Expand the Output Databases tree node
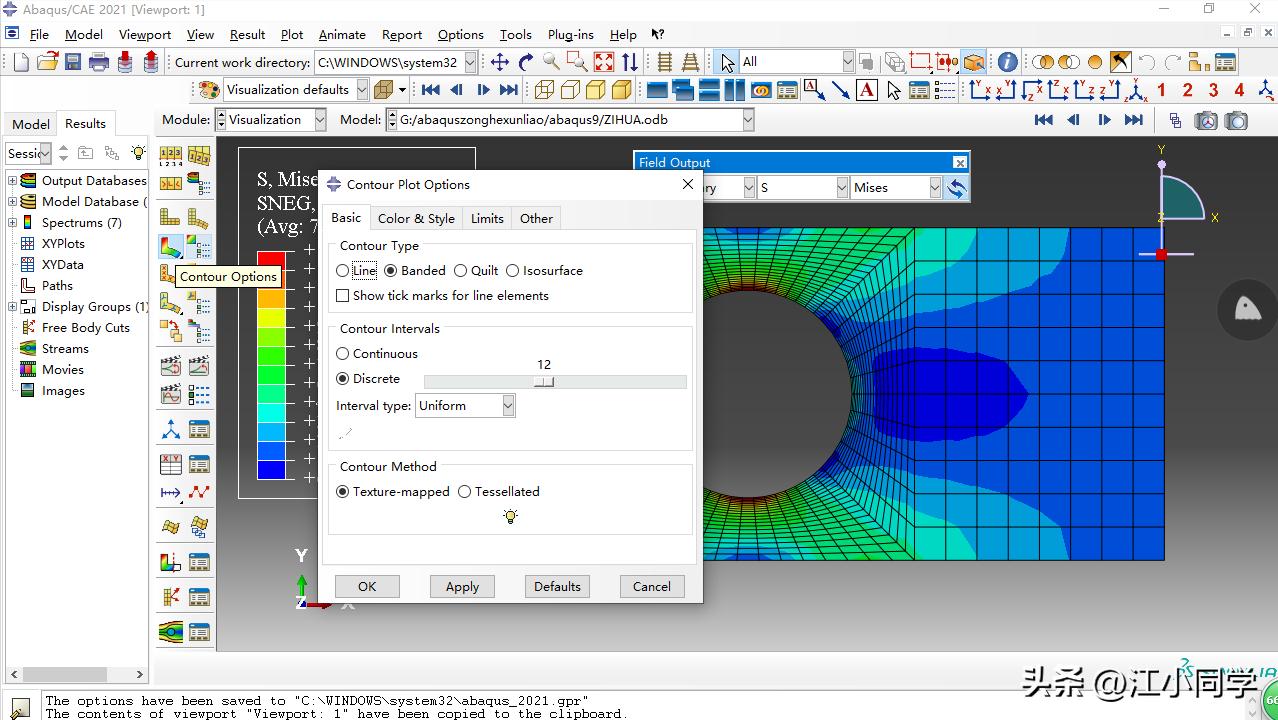Image resolution: width=1278 pixels, height=720 pixels. point(13,181)
